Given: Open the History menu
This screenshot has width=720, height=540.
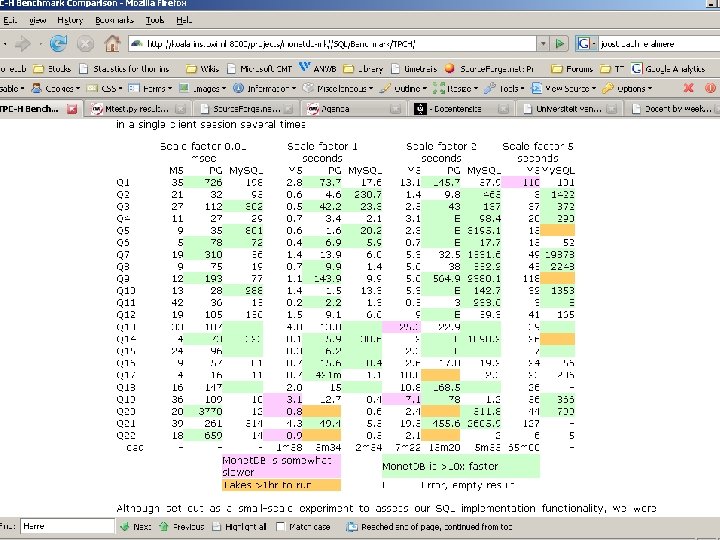Looking at the screenshot, I should coord(70,20).
